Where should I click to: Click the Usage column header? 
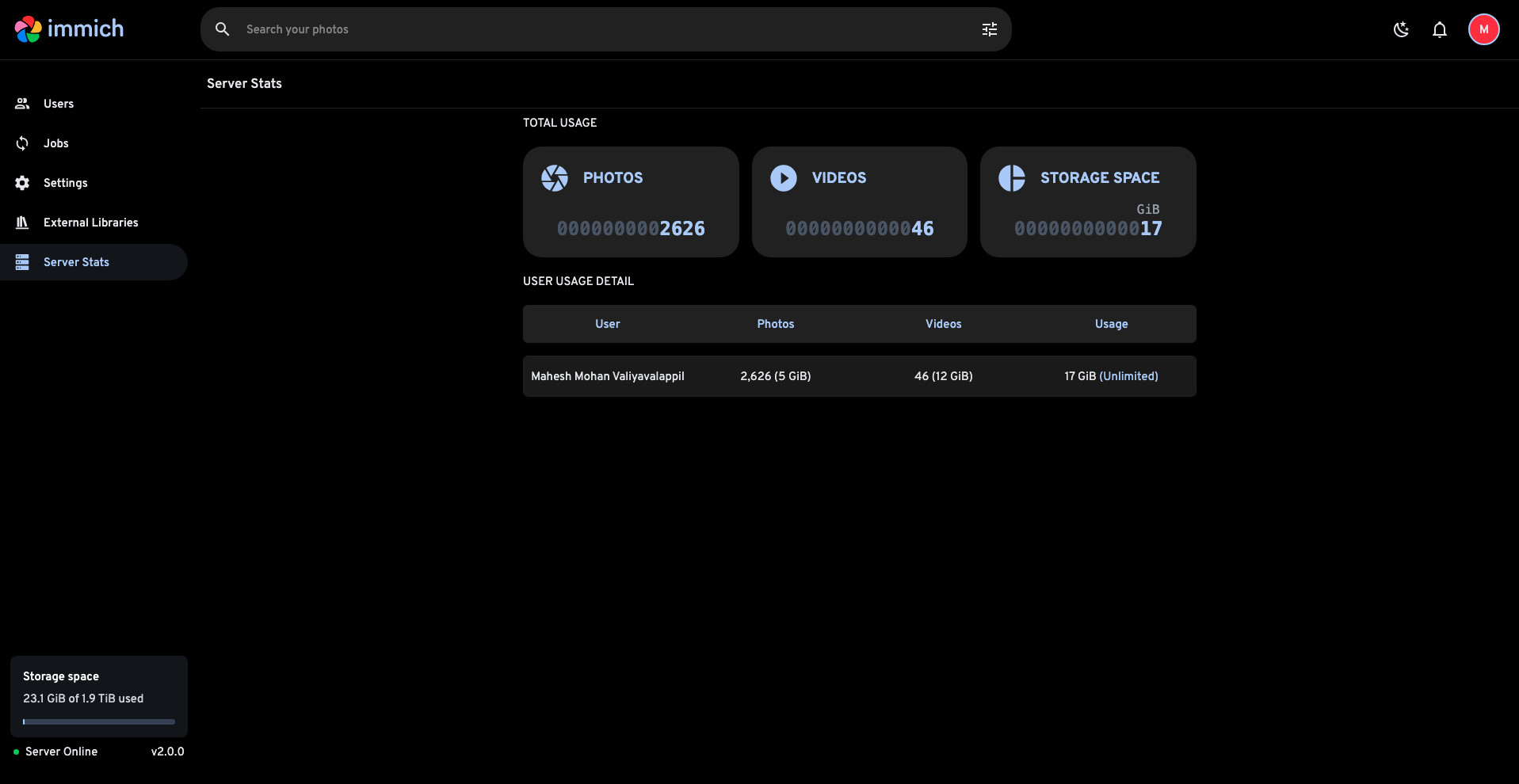tap(1111, 324)
